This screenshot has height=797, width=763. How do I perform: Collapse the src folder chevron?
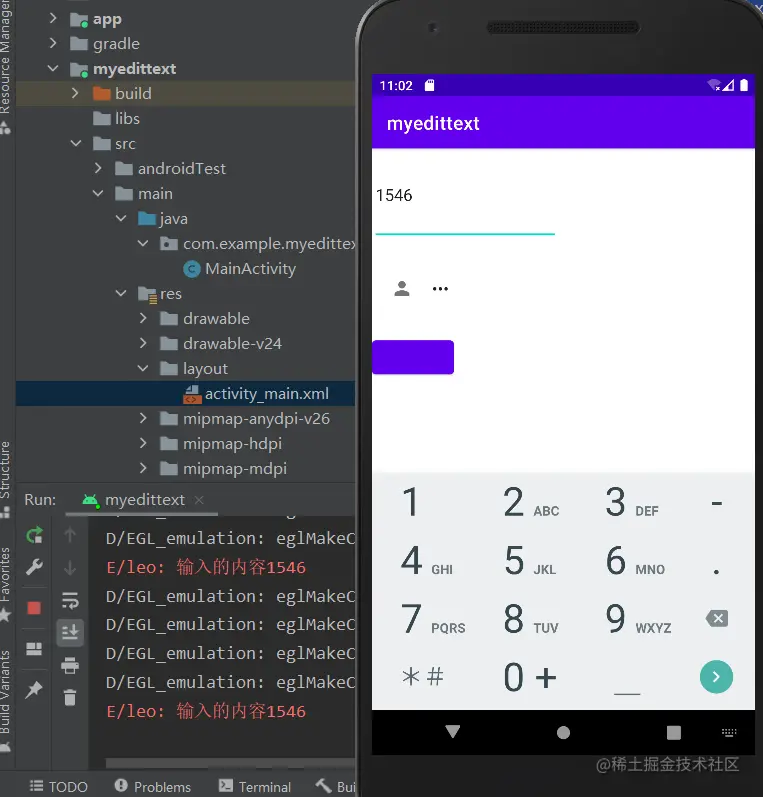75,143
